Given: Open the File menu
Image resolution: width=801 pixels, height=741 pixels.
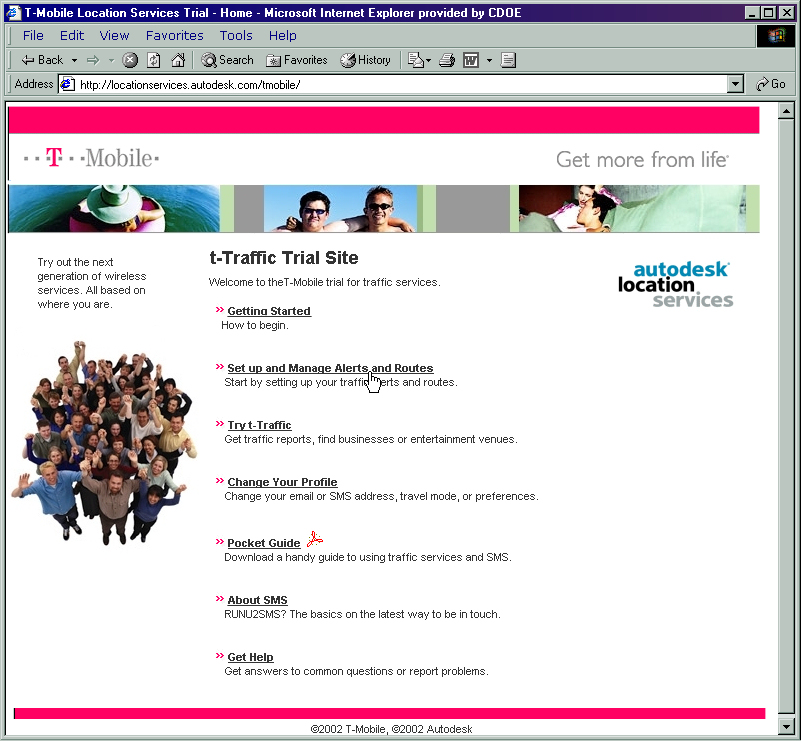Looking at the screenshot, I should click(33, 35).
